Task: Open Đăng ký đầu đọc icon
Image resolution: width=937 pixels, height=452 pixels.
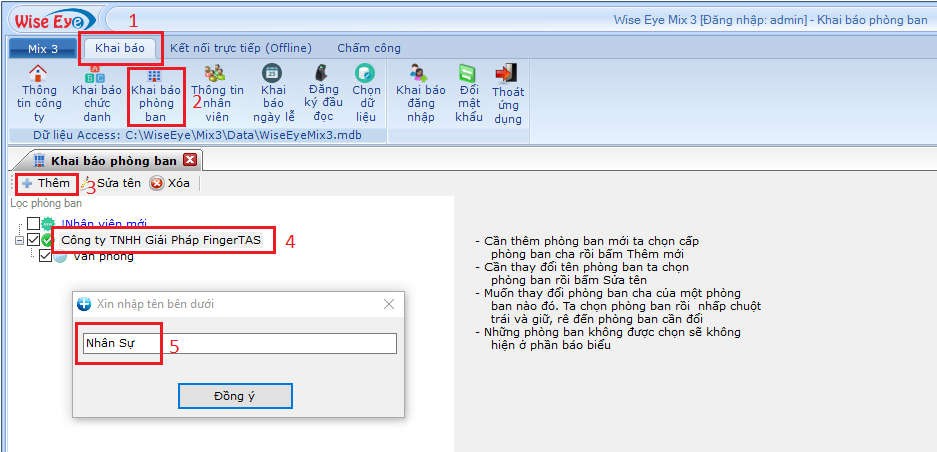Action: [x=323, y=74]
